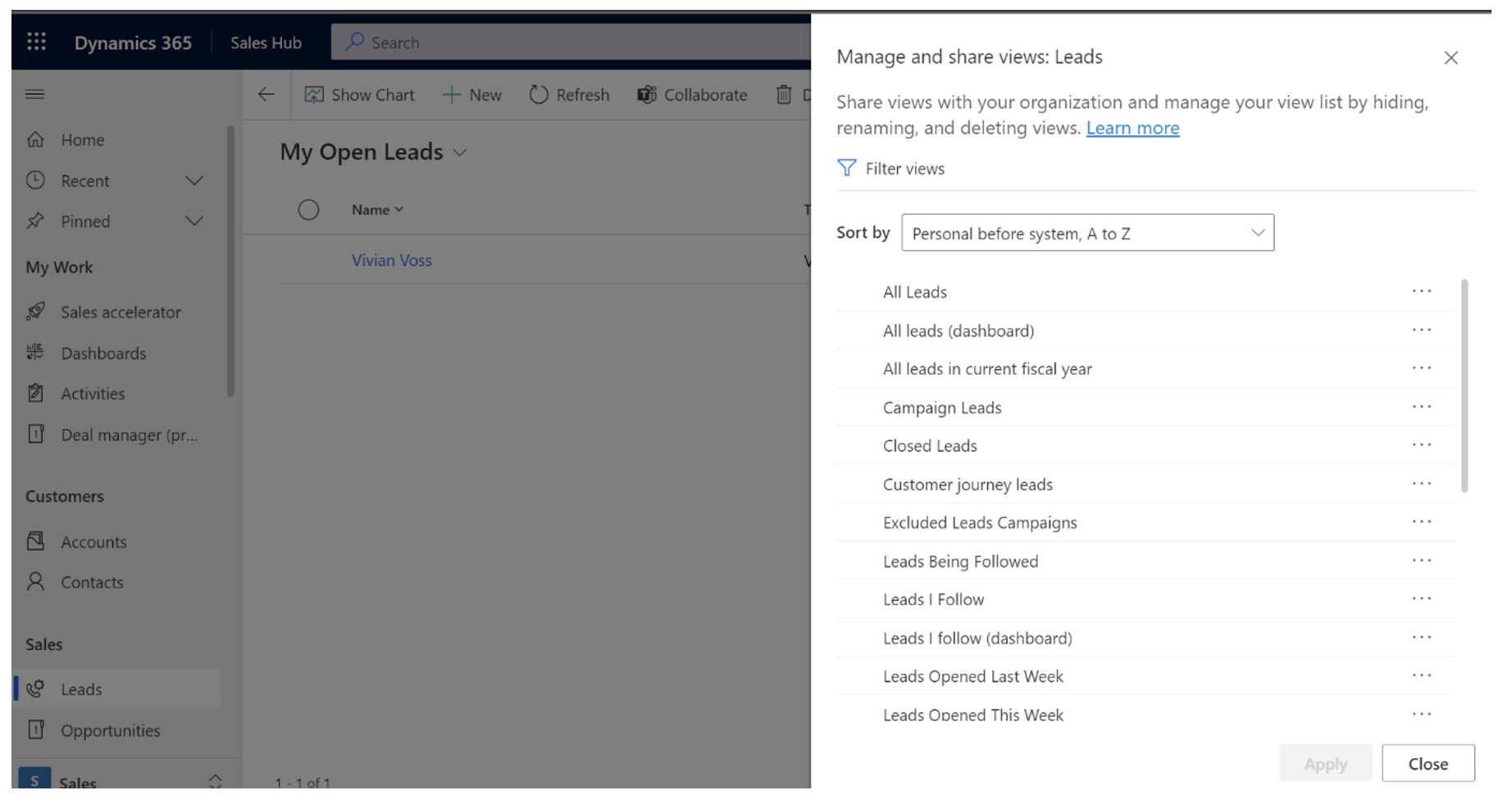
Task: Open the Sort by dropdown
Action: [1086, 233]
